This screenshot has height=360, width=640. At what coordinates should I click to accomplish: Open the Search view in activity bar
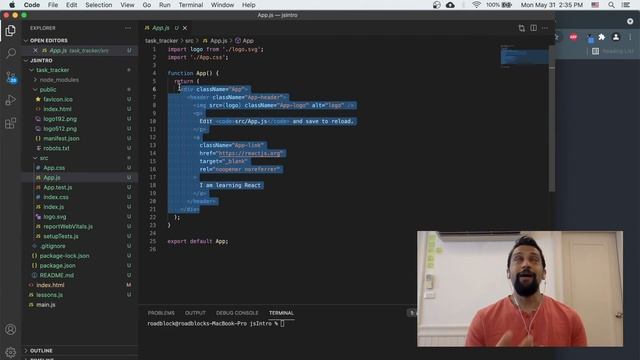click(11, 53)
